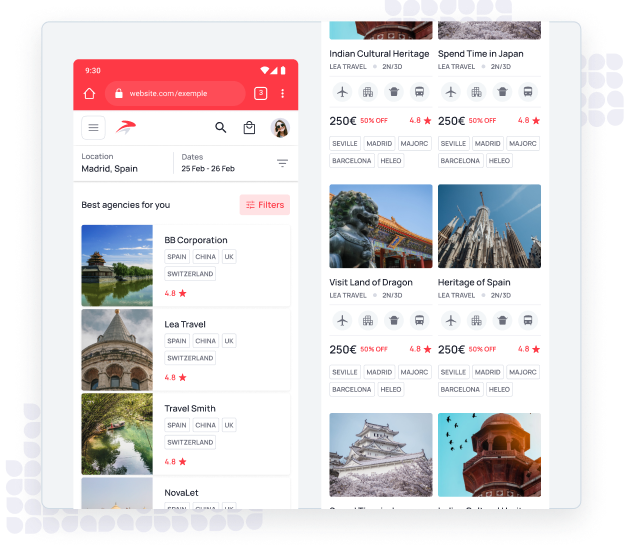Select the UK tag under Lea Travel

click(x=229, y=341)
